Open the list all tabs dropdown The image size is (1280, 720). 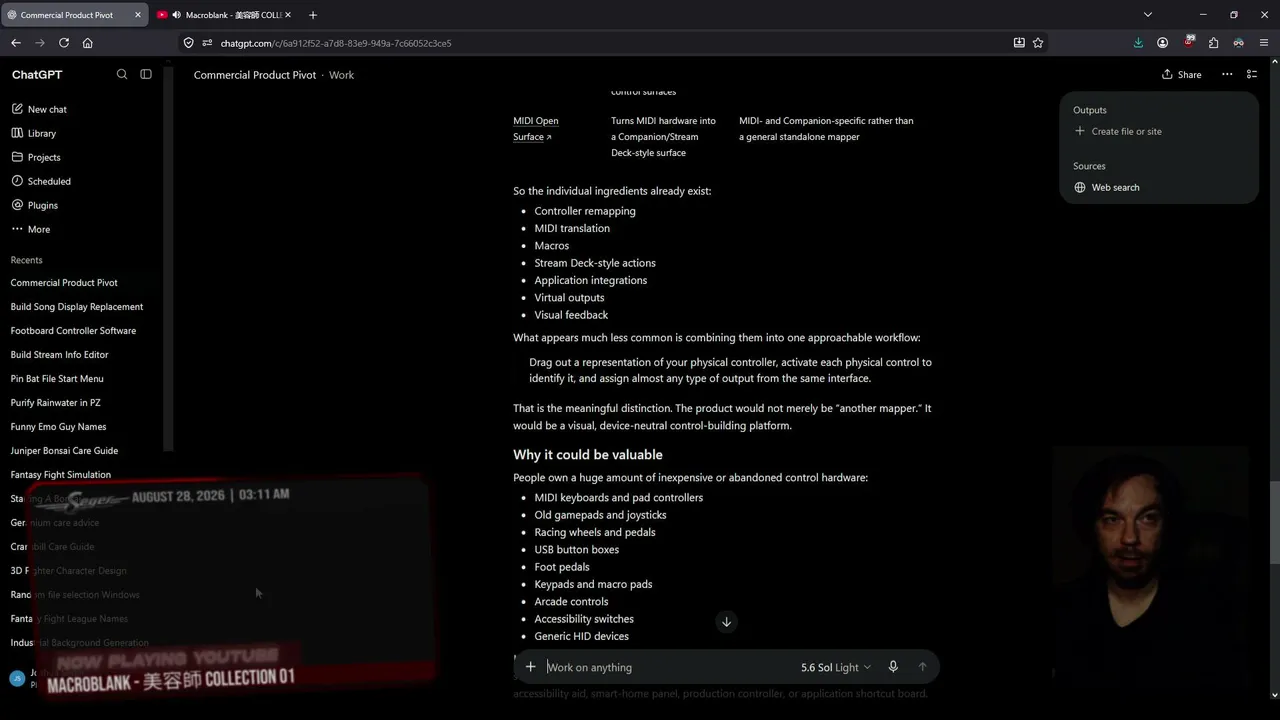1148,15
